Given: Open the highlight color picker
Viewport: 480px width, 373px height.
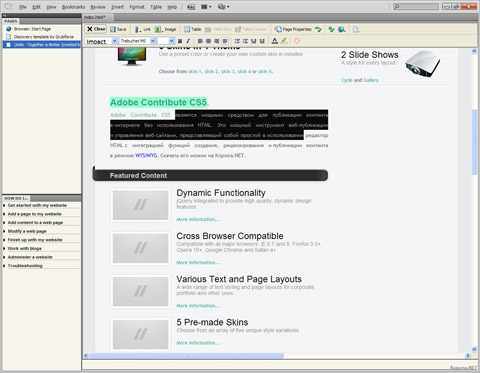Looking at the screenshot, I should point(284,41).
